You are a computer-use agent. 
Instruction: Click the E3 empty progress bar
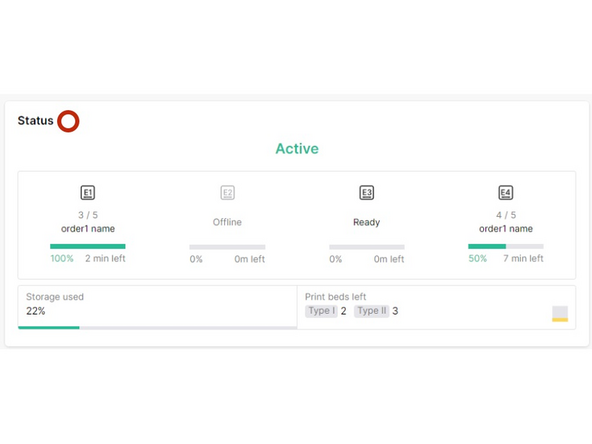(x=367, y=247)
